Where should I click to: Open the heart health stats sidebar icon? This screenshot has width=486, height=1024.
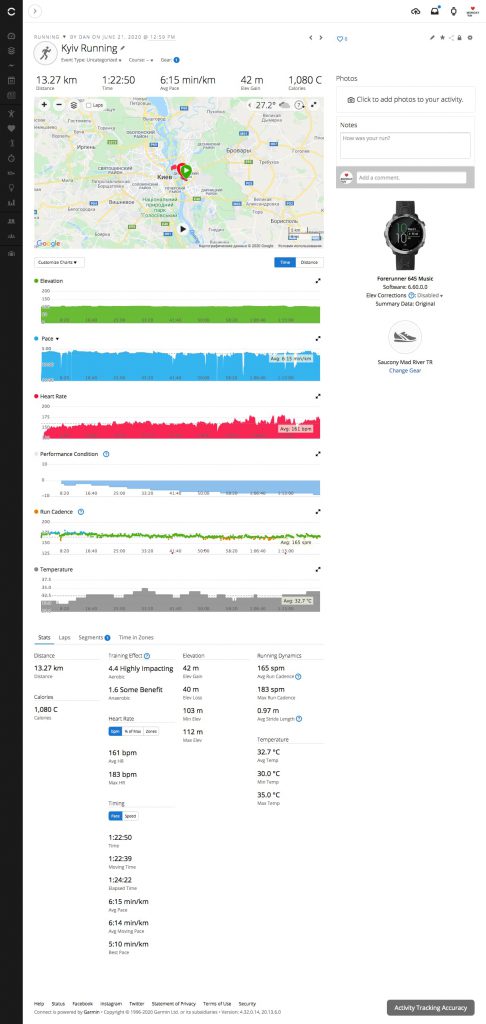tap(11, 129)
